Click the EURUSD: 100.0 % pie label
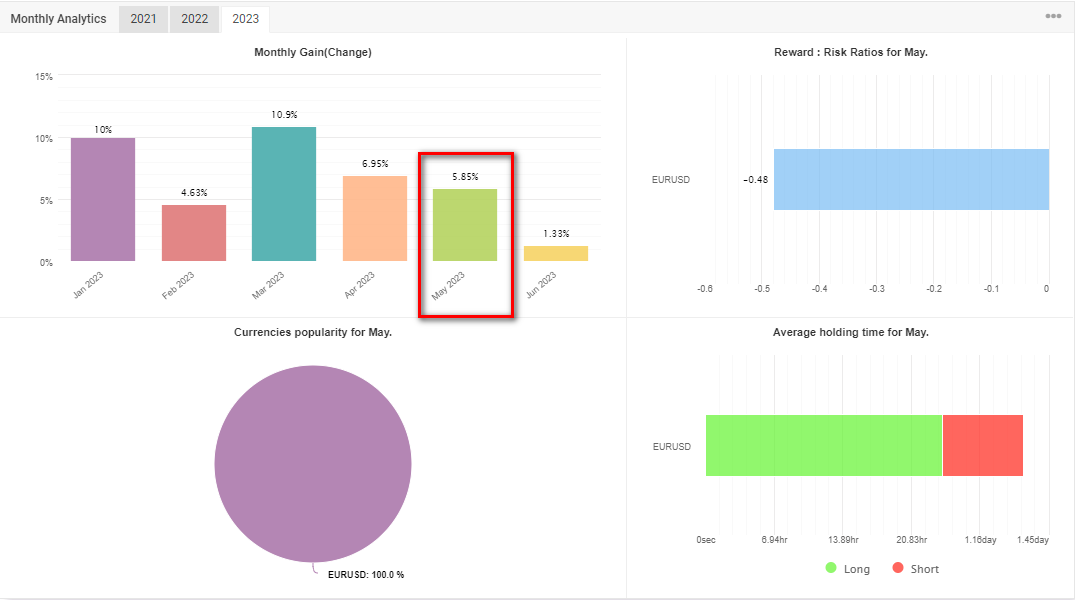Screen dimensions: 1075x600 366,575
